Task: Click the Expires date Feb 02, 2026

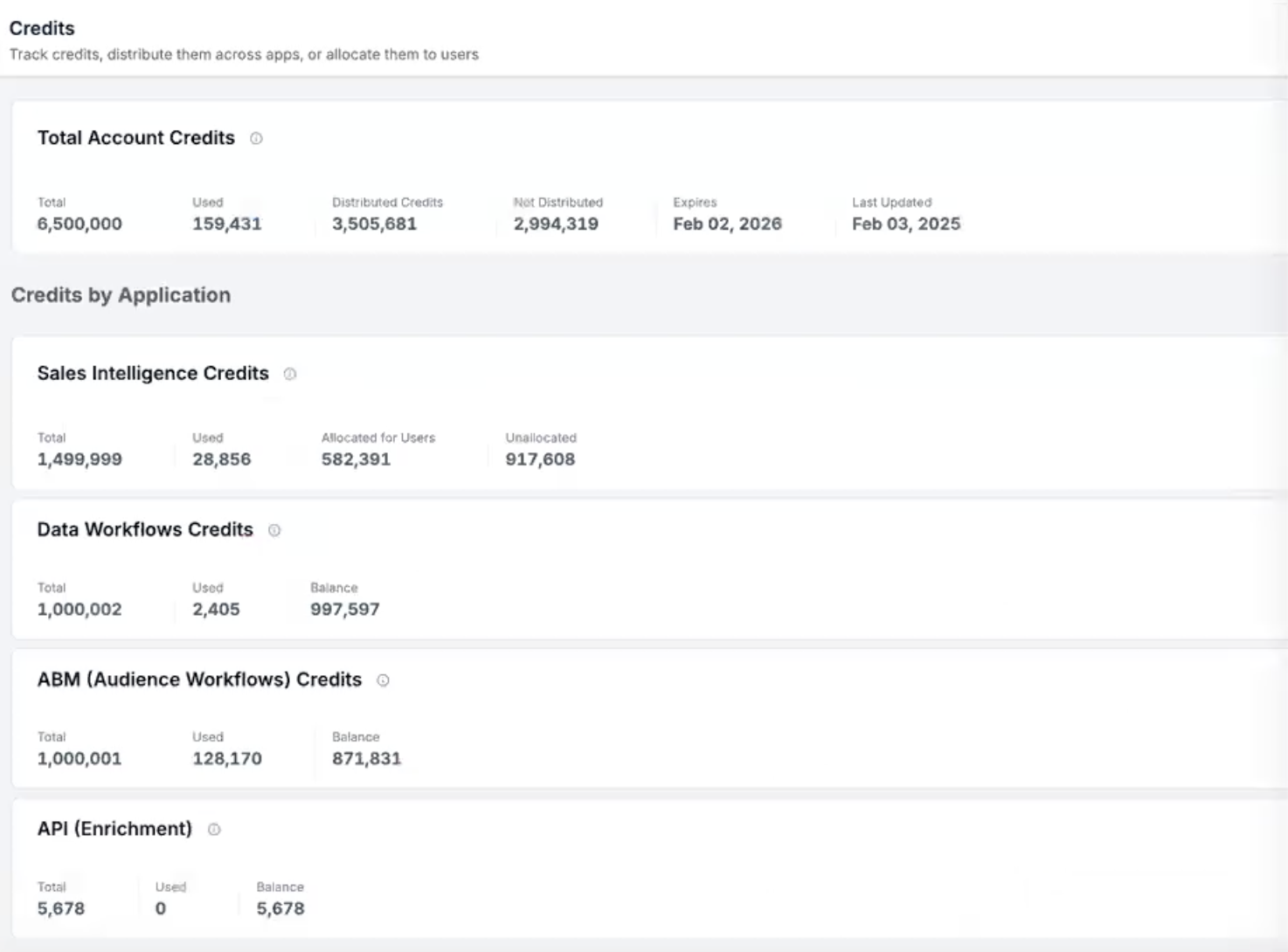Action: 727,224
